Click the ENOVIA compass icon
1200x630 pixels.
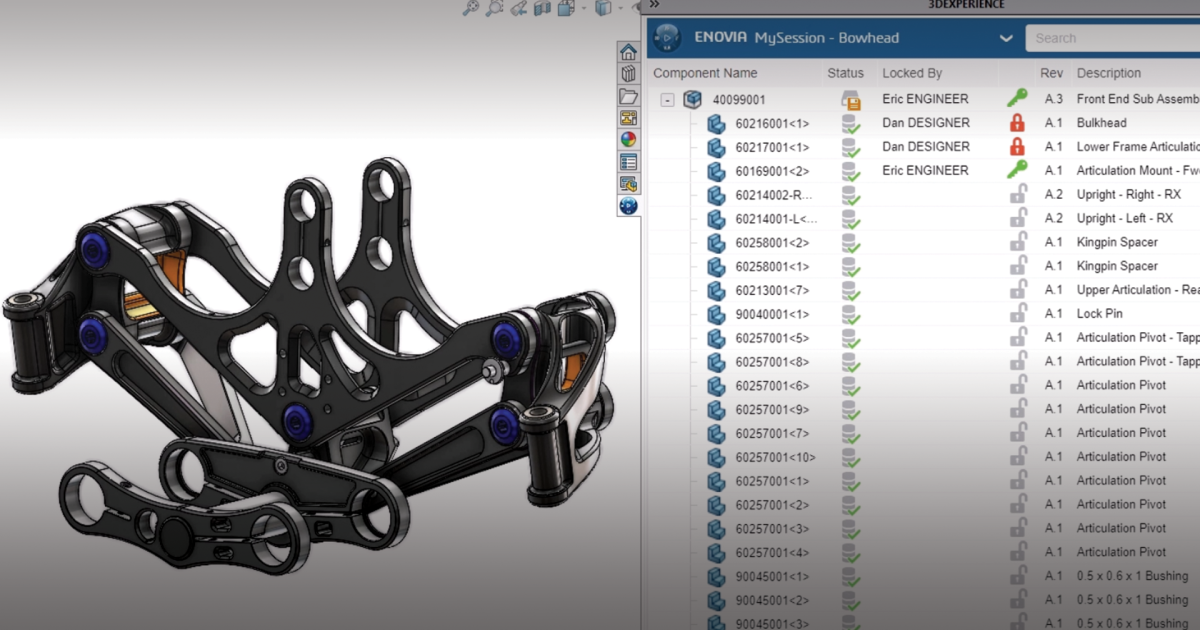666,38
